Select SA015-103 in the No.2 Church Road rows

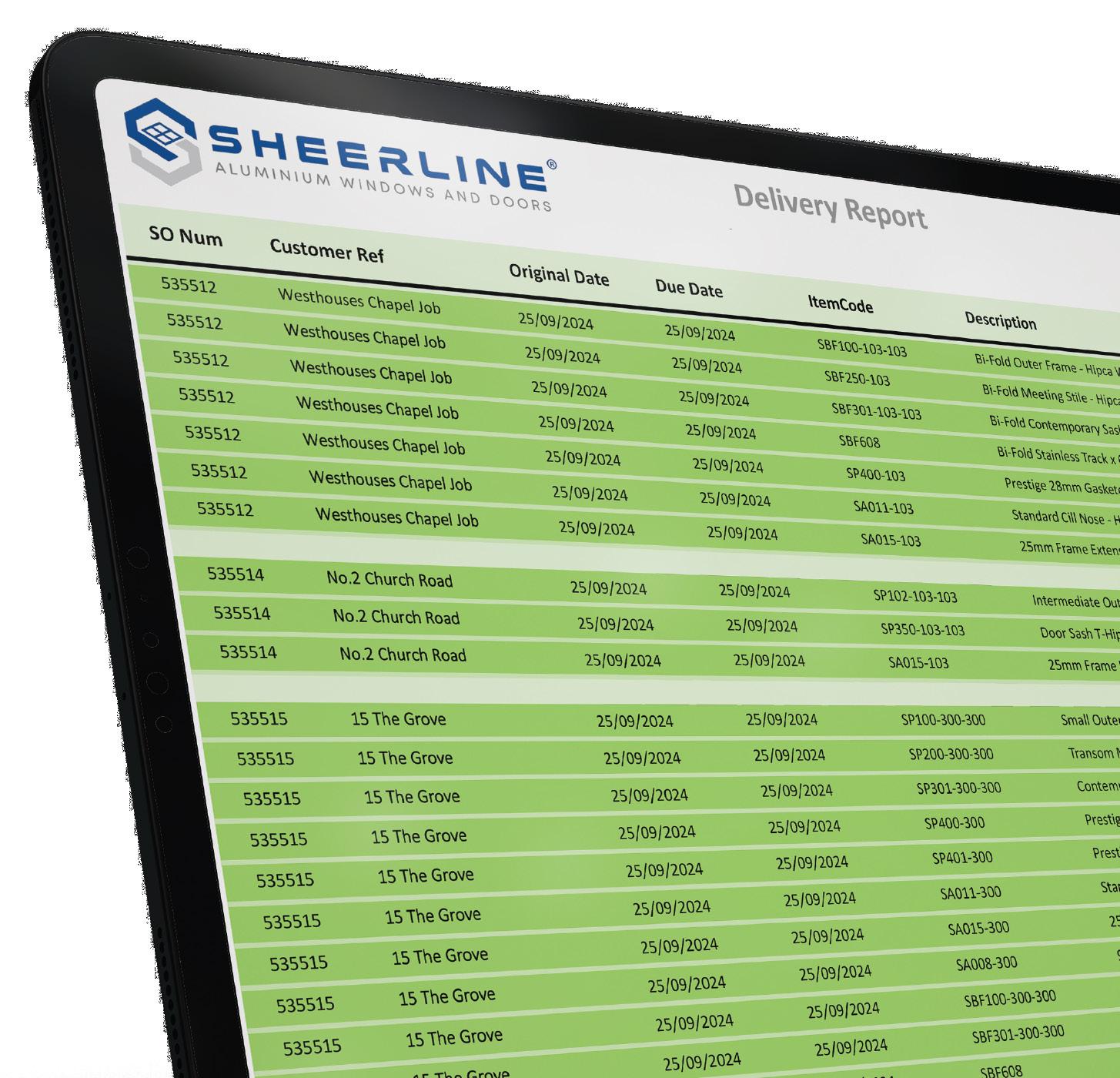pyautogui.click(x=918, y=662)
